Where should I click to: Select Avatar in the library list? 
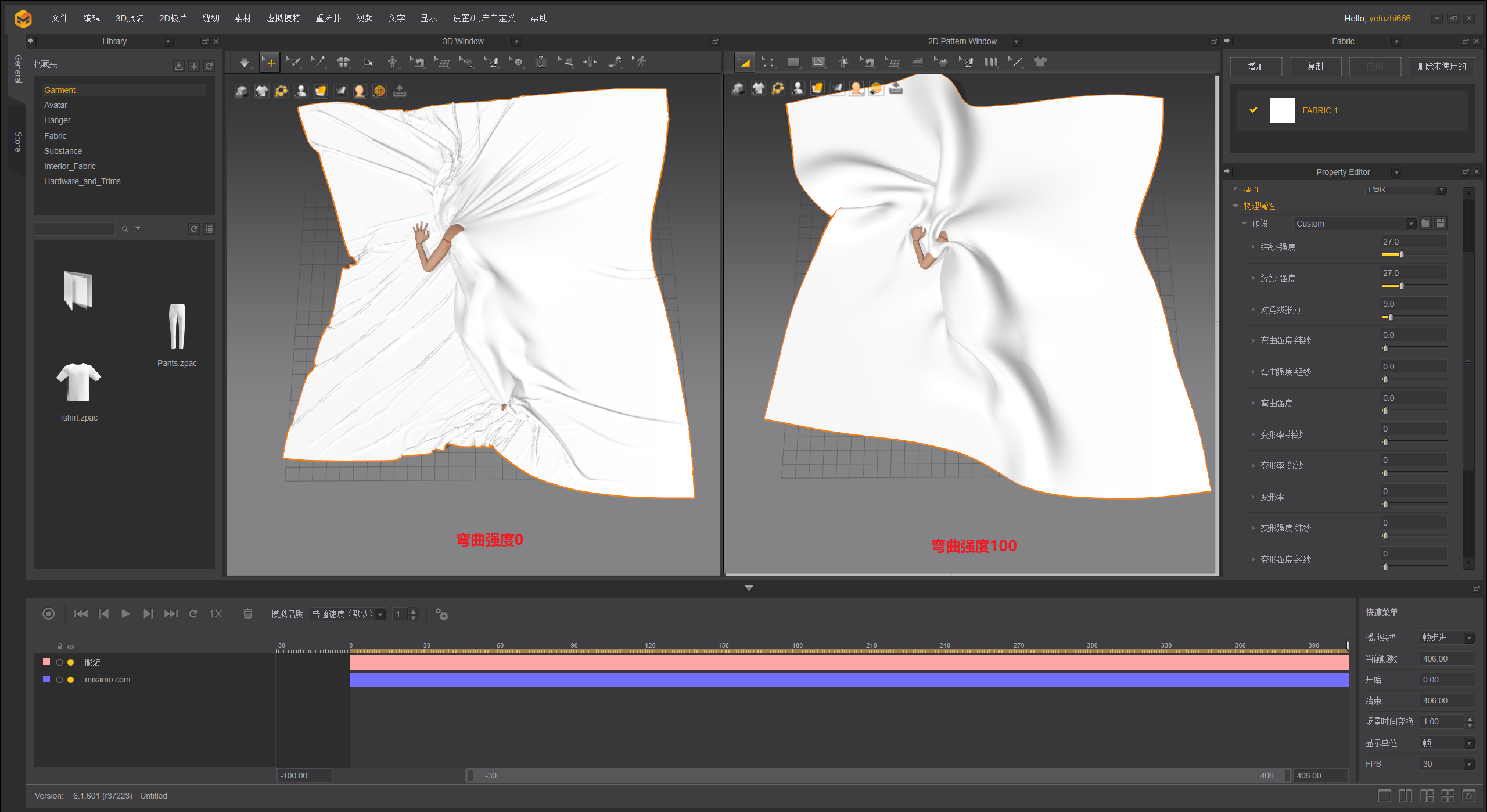56,105
